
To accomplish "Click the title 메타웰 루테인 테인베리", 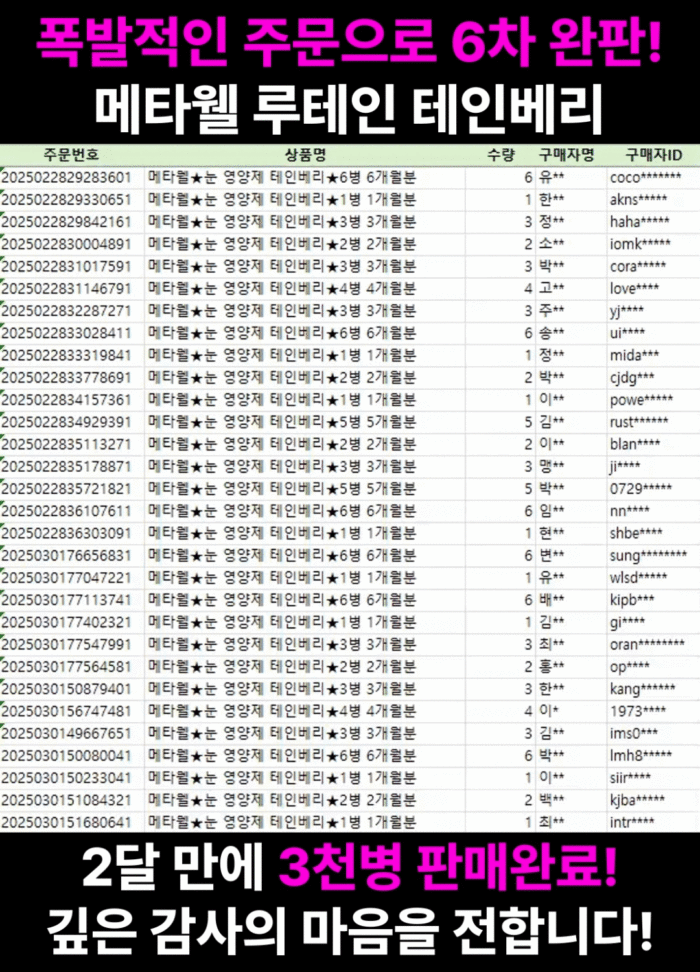I will 350,105.
